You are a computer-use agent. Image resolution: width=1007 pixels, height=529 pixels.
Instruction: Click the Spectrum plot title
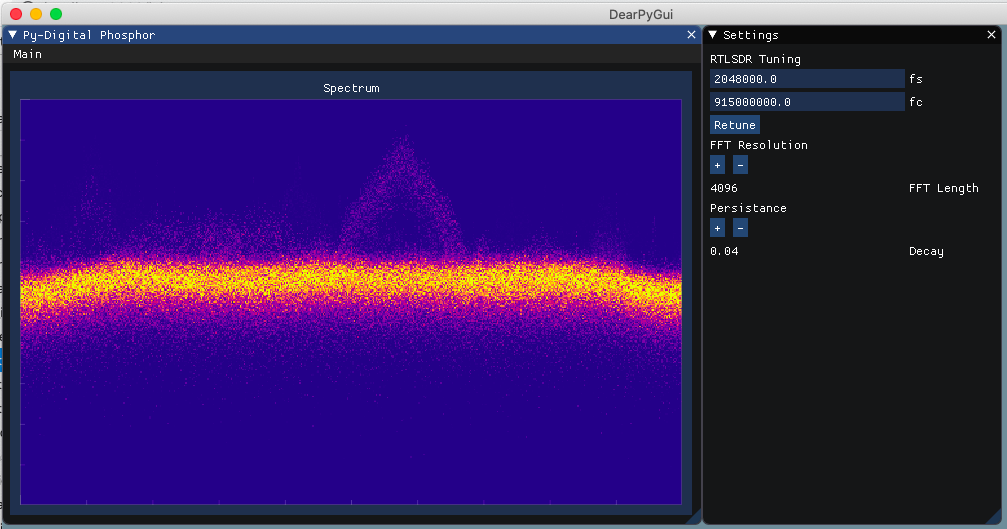(x=351, y=89)
